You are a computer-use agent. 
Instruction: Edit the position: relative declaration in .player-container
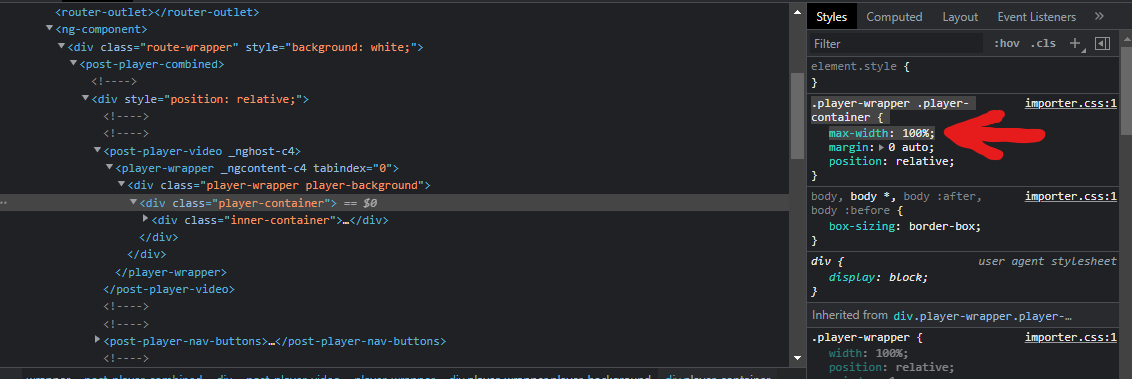coord(892,161)
